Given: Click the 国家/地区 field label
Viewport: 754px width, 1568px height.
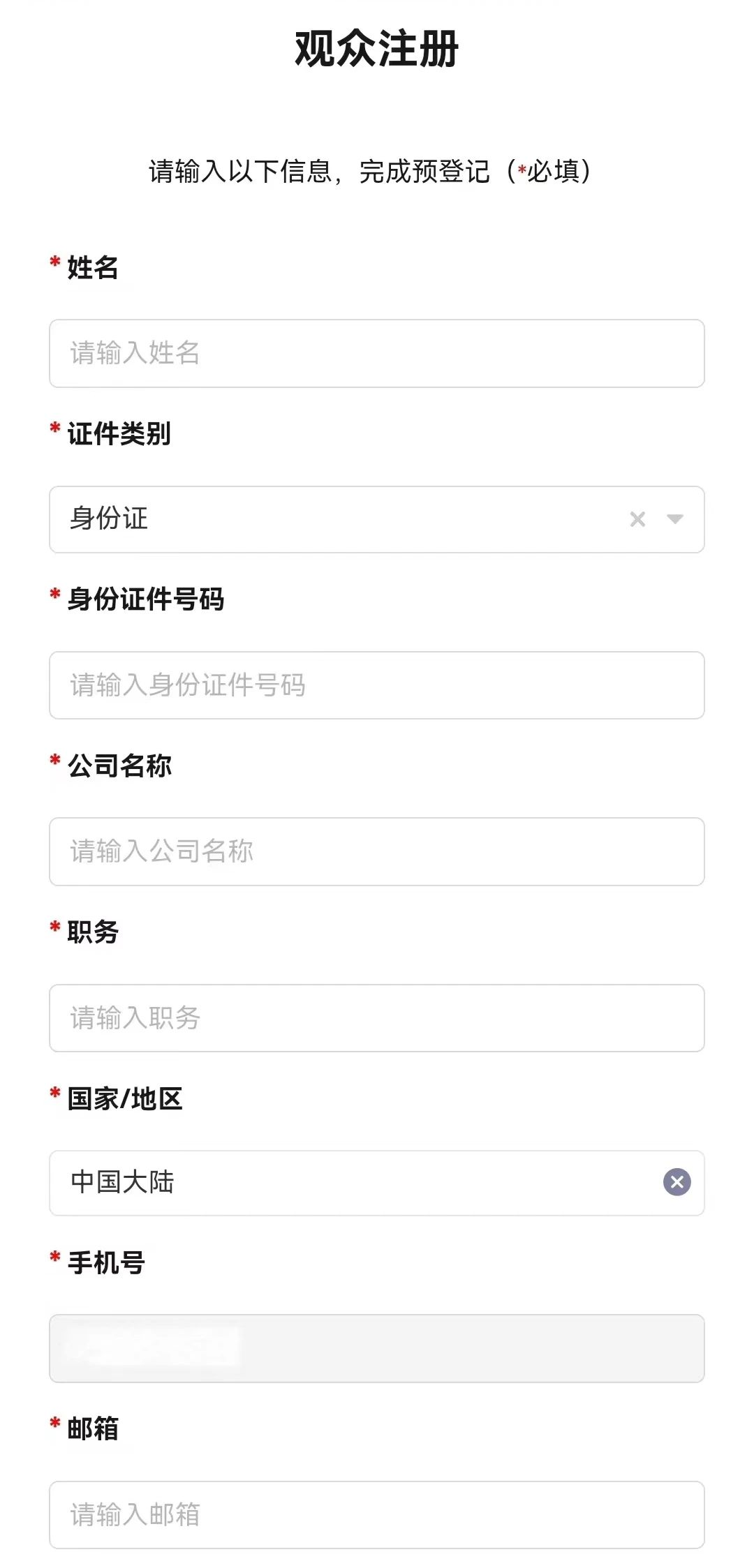Looking at the screenshot, I should (125, 1098).
